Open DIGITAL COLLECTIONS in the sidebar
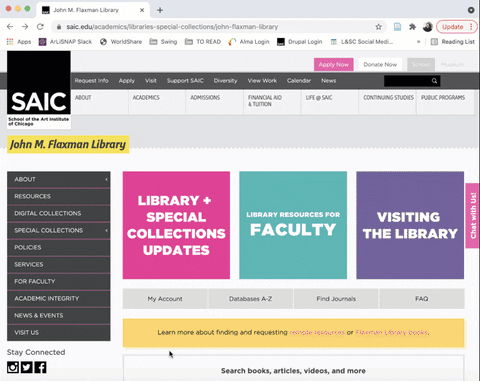Viewport: 480px width, 381px height. [x=59, y=213]
